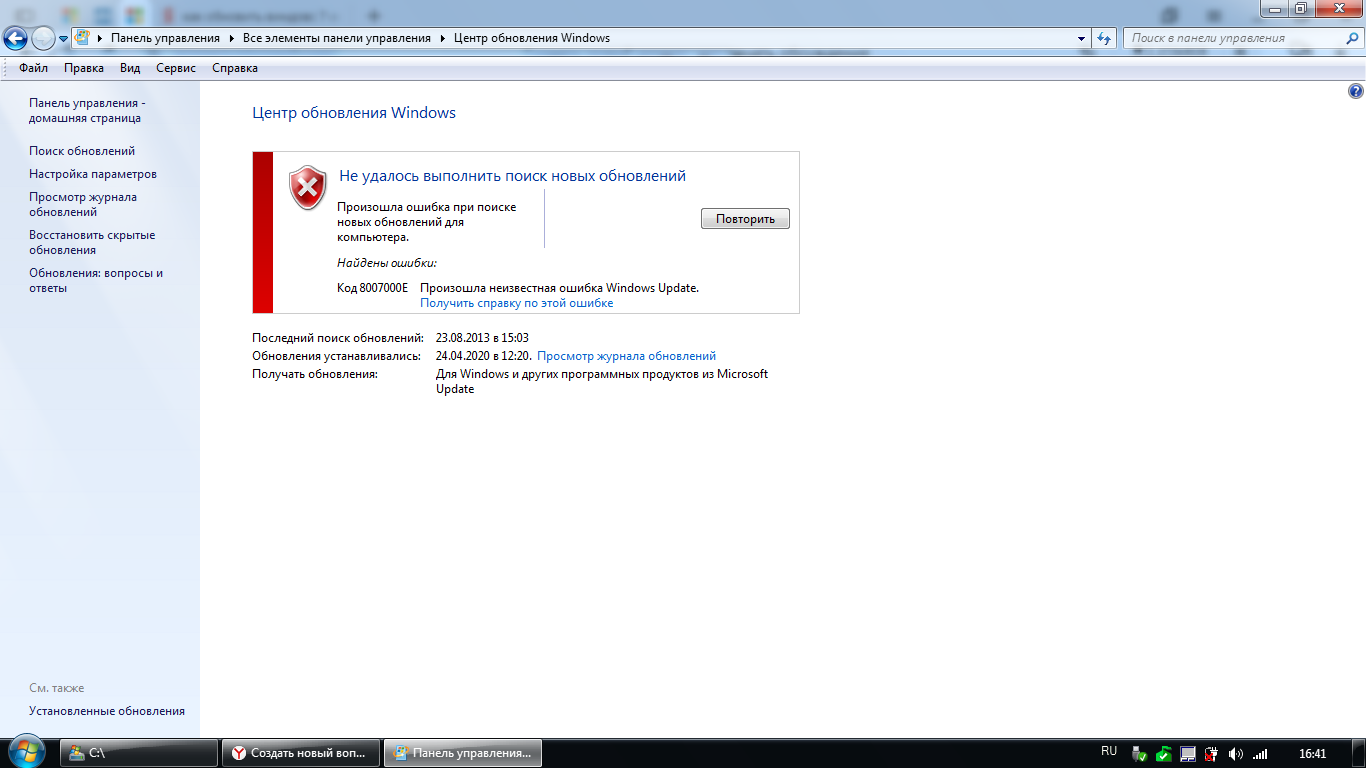Open the Сервис menu
The height and width of the screenshot is (768, 1366).
point(176,68)
